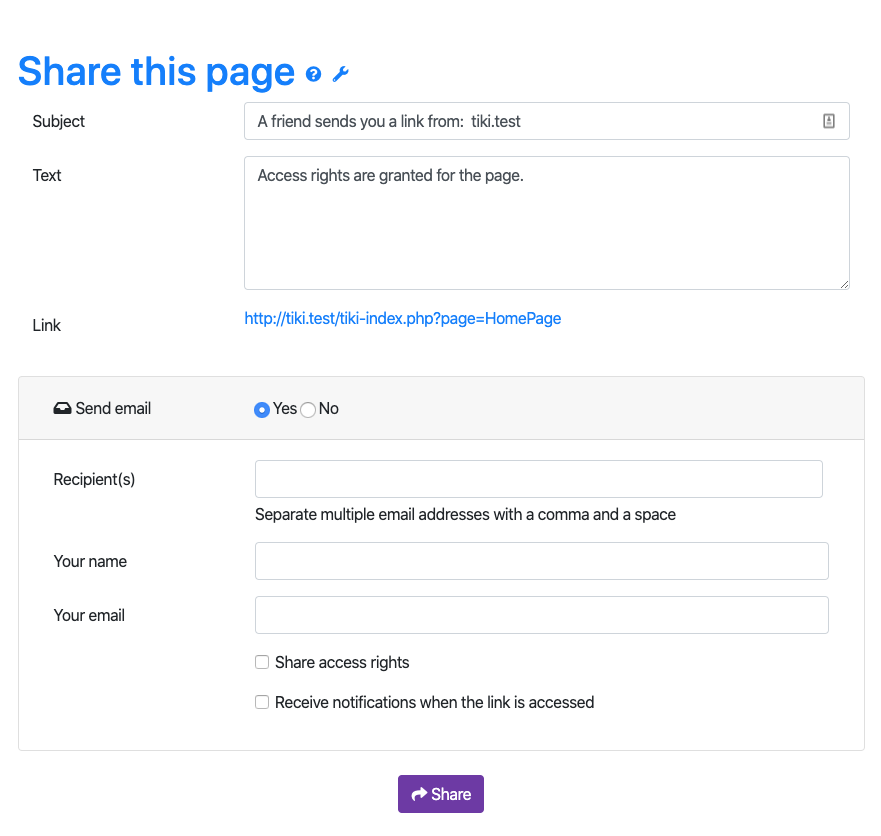881x836 pixels.
Task: Click the wrench settings icon beside the title
Action: point(340,74)
